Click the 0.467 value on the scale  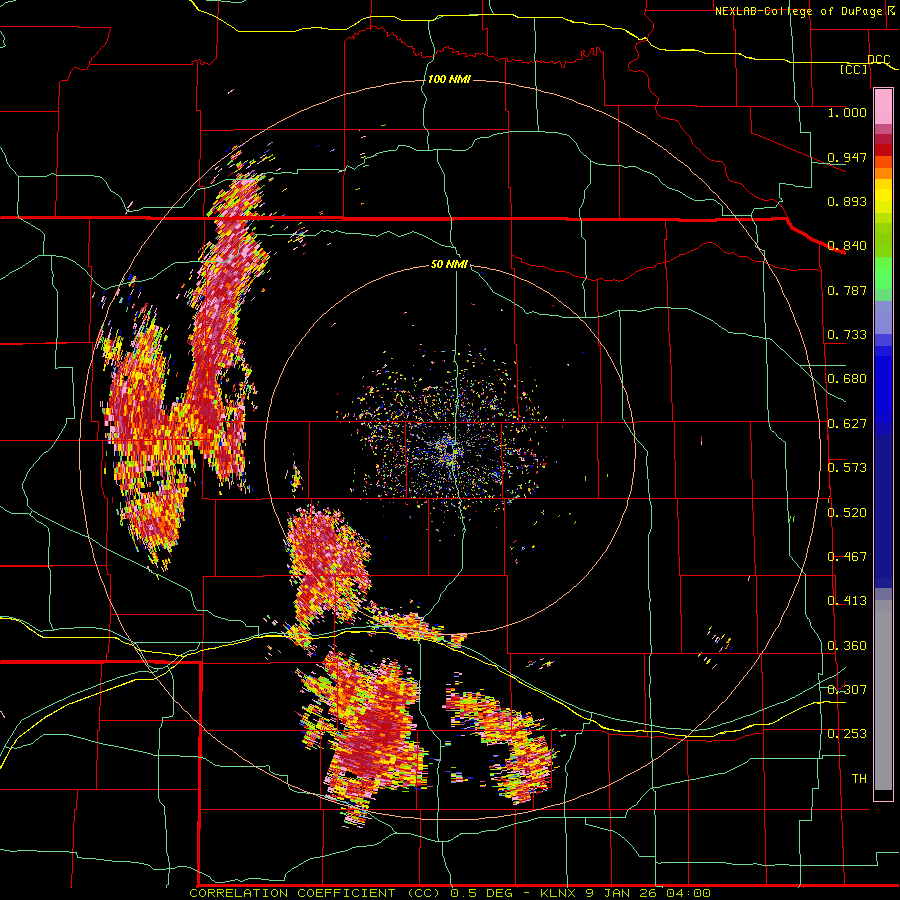pos(847,557)
